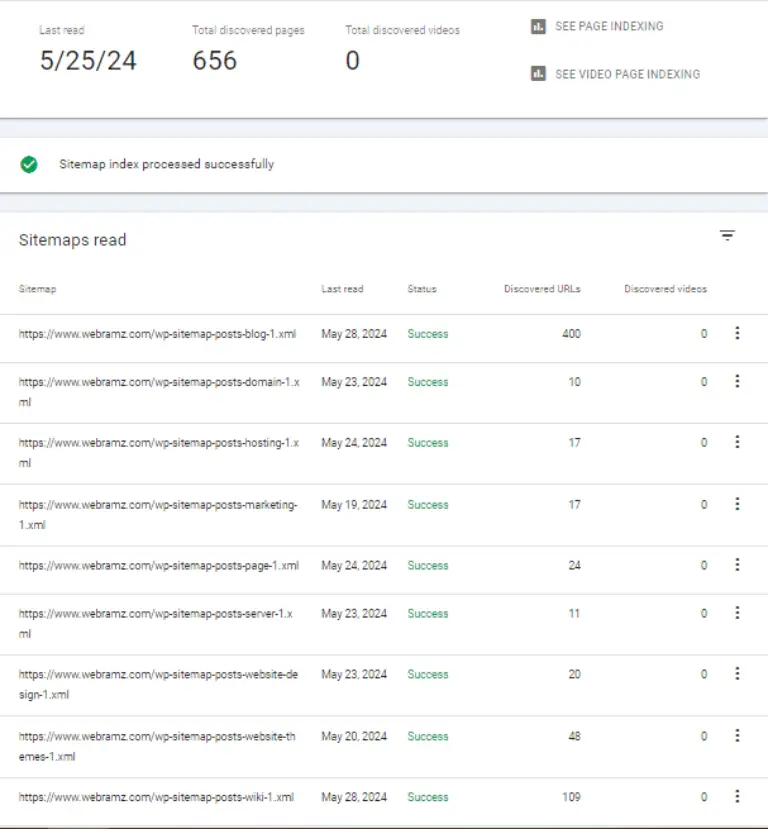Select the wp-sitemap-posts-website-themes-1.xml sitemap URL

[157, 746]
